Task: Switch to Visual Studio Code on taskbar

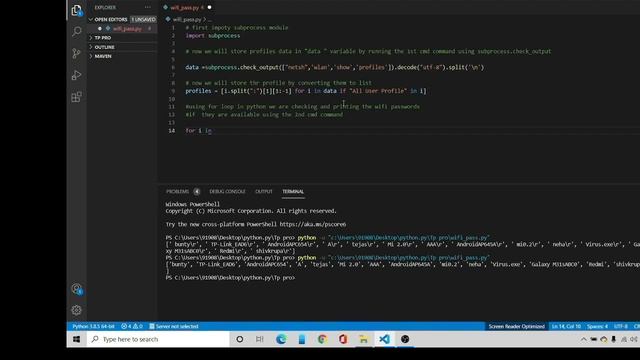Action: (384, 339)
